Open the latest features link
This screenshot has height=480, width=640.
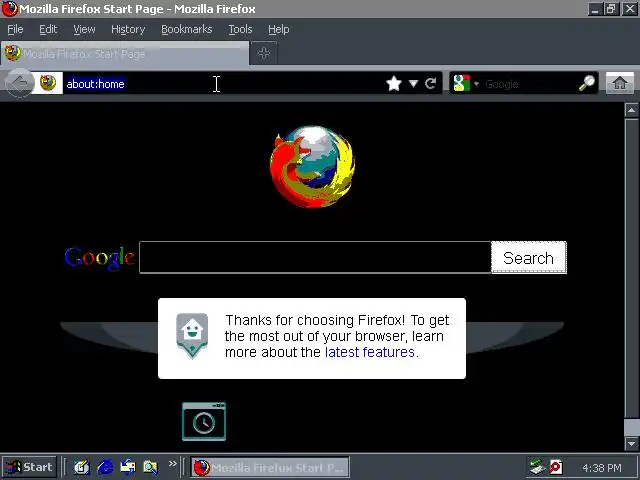pyautogui.click(x=369, y=352)
